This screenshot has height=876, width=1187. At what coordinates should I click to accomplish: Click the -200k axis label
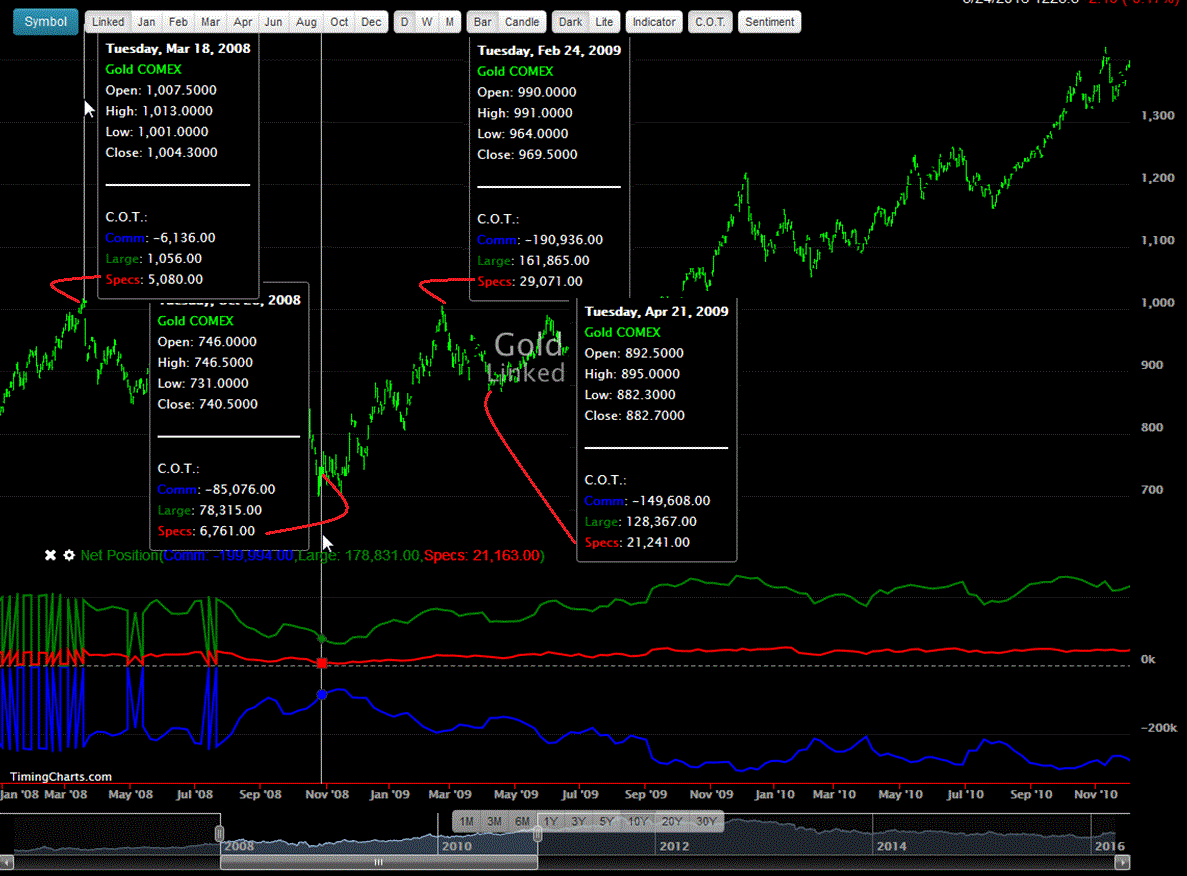1159,728
